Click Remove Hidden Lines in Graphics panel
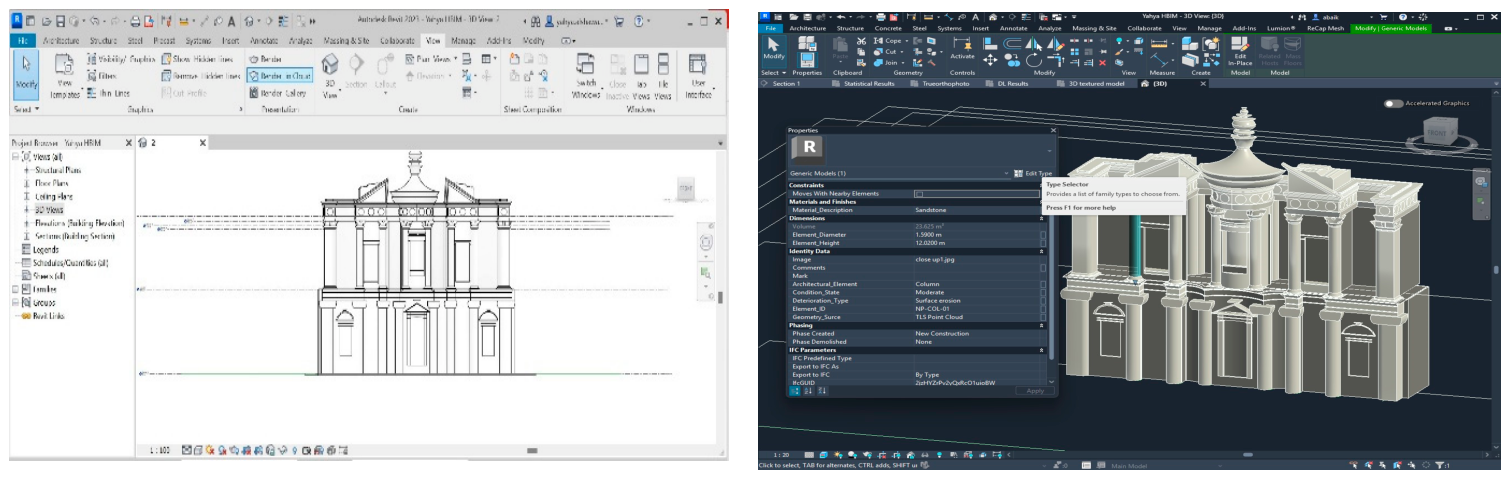 (x=200, y=75)
